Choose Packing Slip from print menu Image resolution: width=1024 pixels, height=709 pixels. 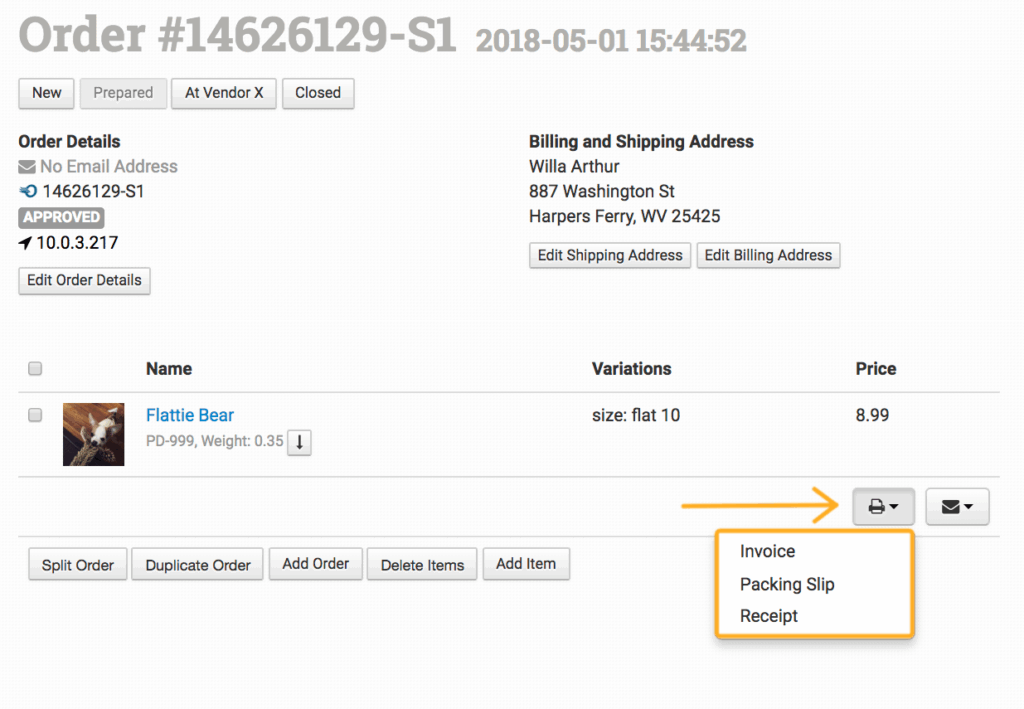click(786, 584)
